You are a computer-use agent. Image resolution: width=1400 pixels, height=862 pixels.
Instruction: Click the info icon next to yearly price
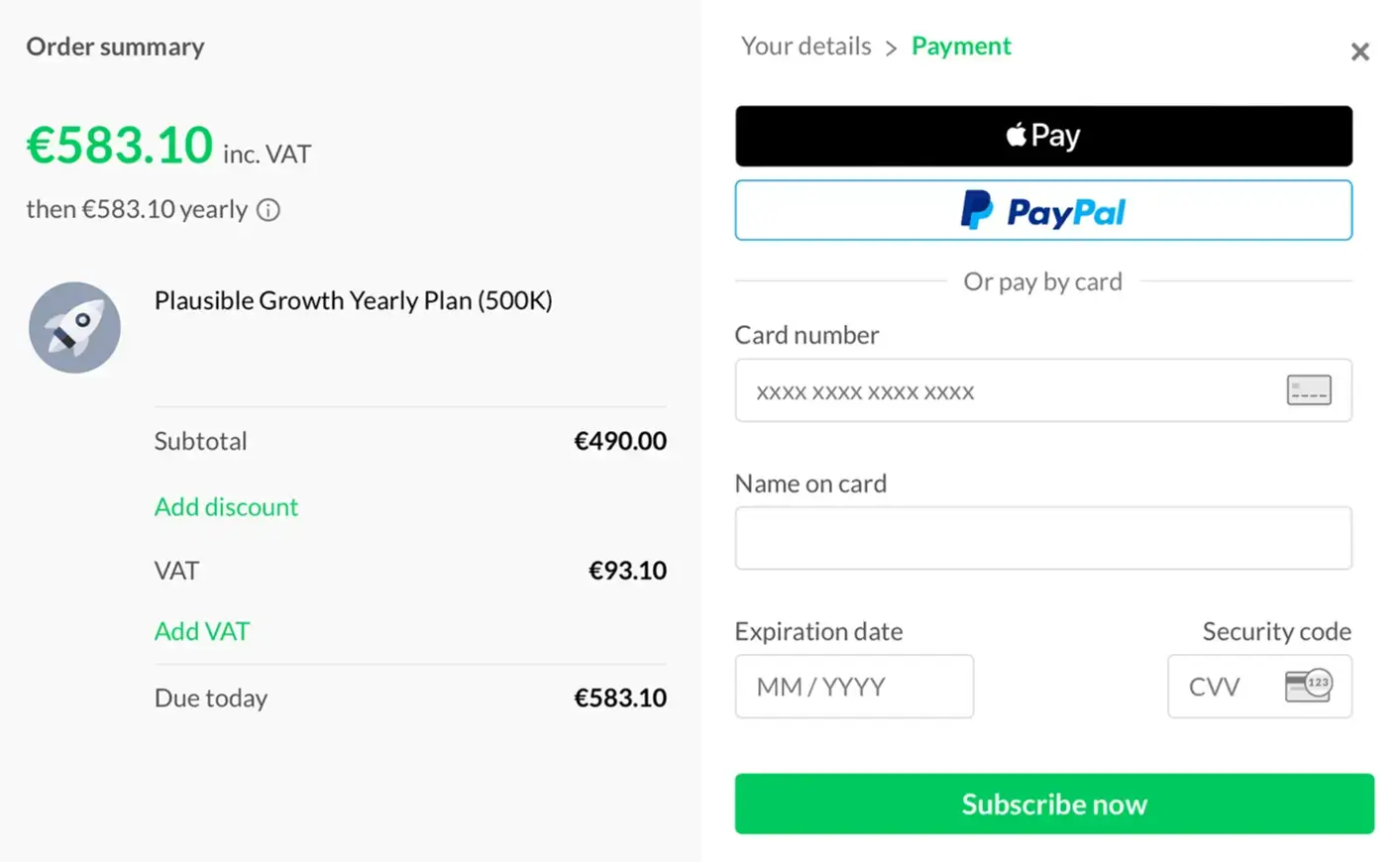268,210
